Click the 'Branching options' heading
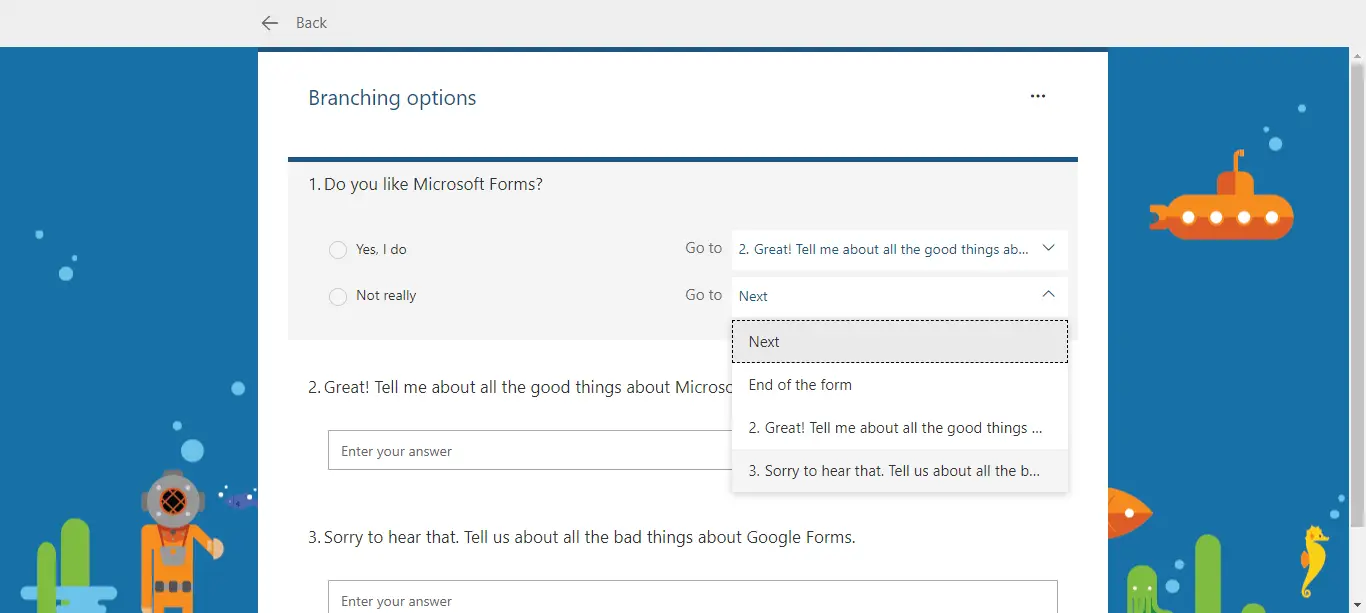This screenshot has width=1366, height=613. click(392, 98)
